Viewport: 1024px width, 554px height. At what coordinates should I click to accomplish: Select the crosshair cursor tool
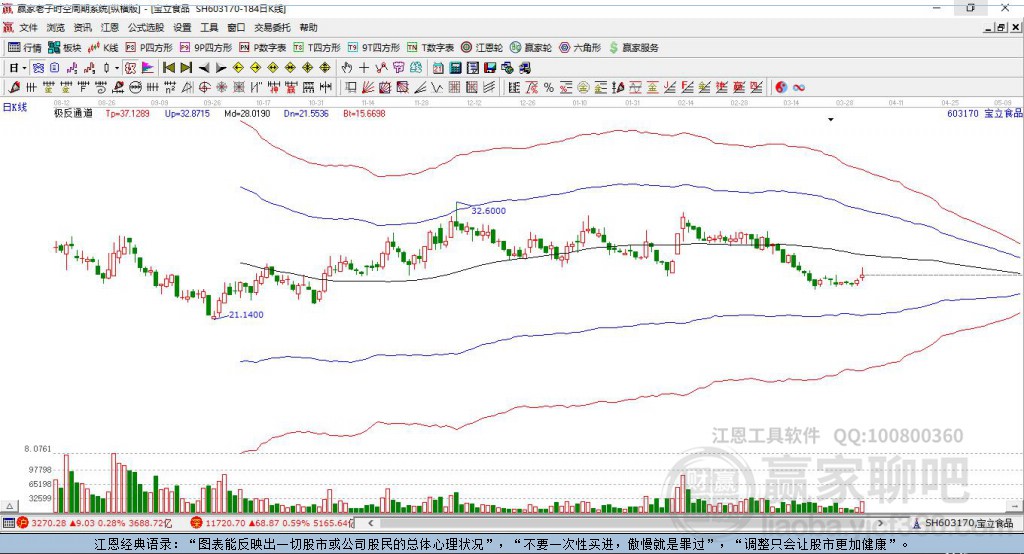tap(364, 67)
